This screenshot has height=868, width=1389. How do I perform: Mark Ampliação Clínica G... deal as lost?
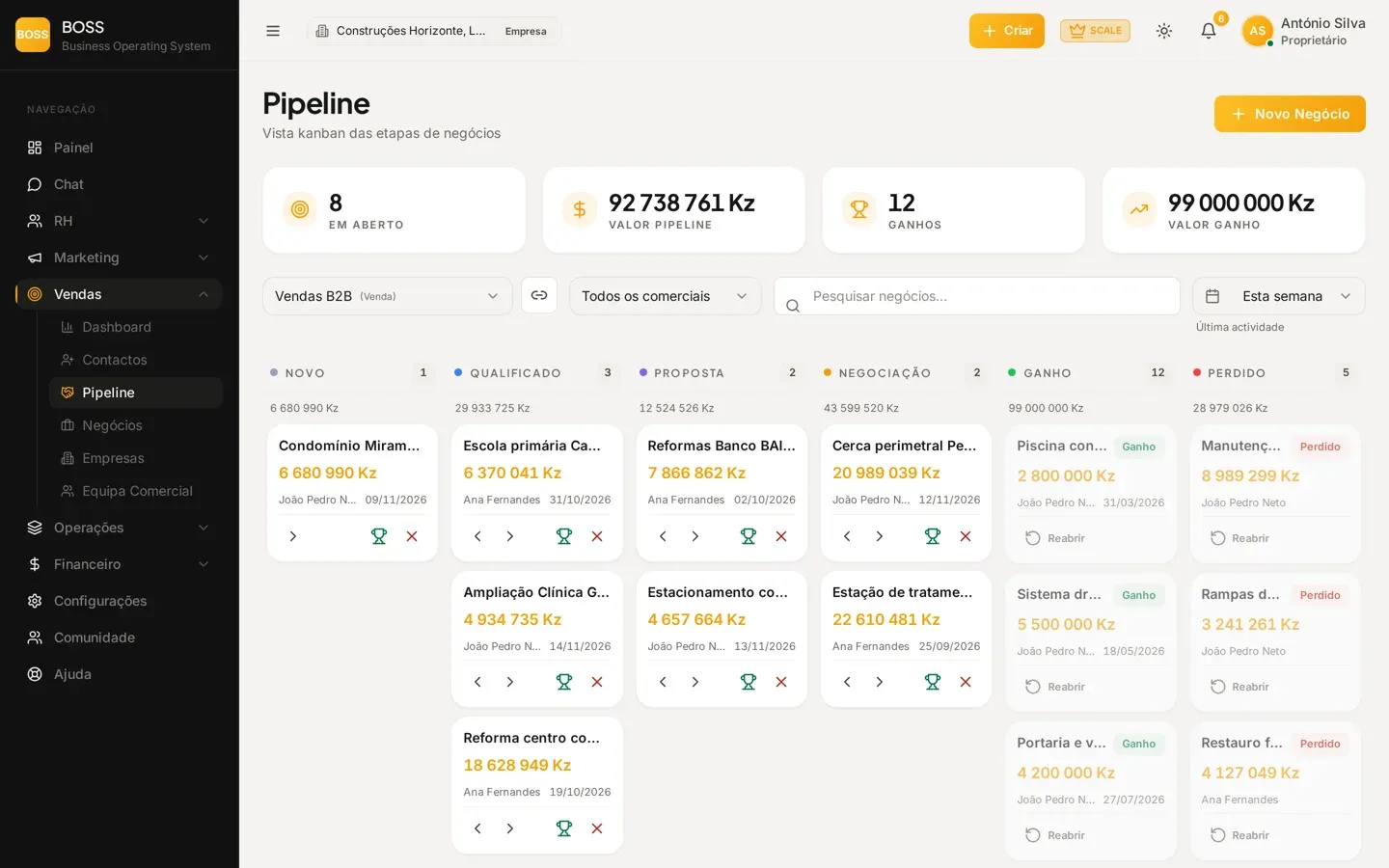coord(597,682)
